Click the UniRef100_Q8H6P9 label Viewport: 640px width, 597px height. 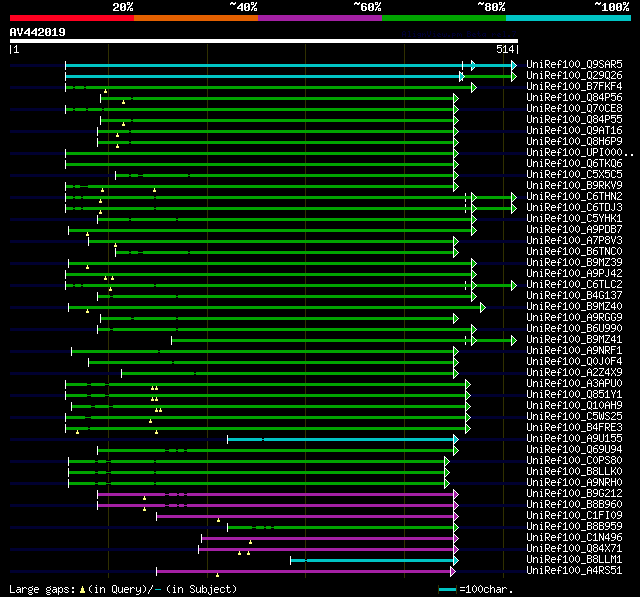574,142
